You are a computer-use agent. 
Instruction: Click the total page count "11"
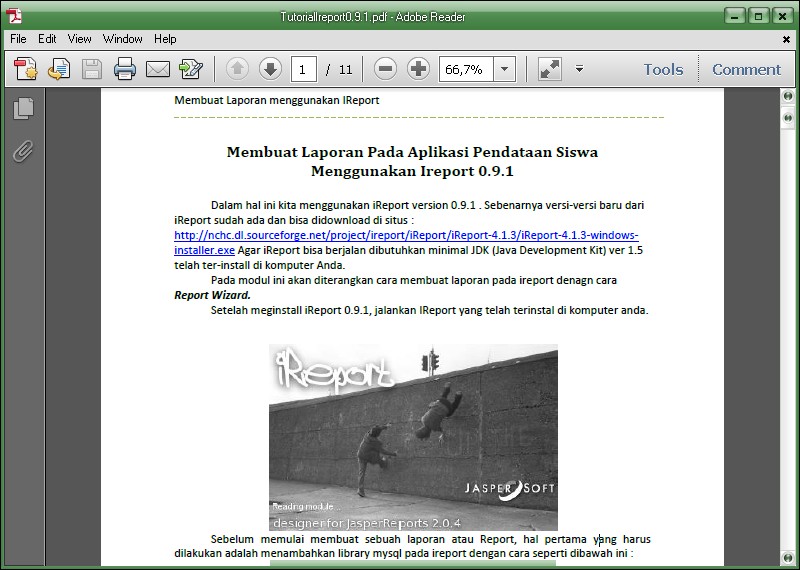(345, 69)
